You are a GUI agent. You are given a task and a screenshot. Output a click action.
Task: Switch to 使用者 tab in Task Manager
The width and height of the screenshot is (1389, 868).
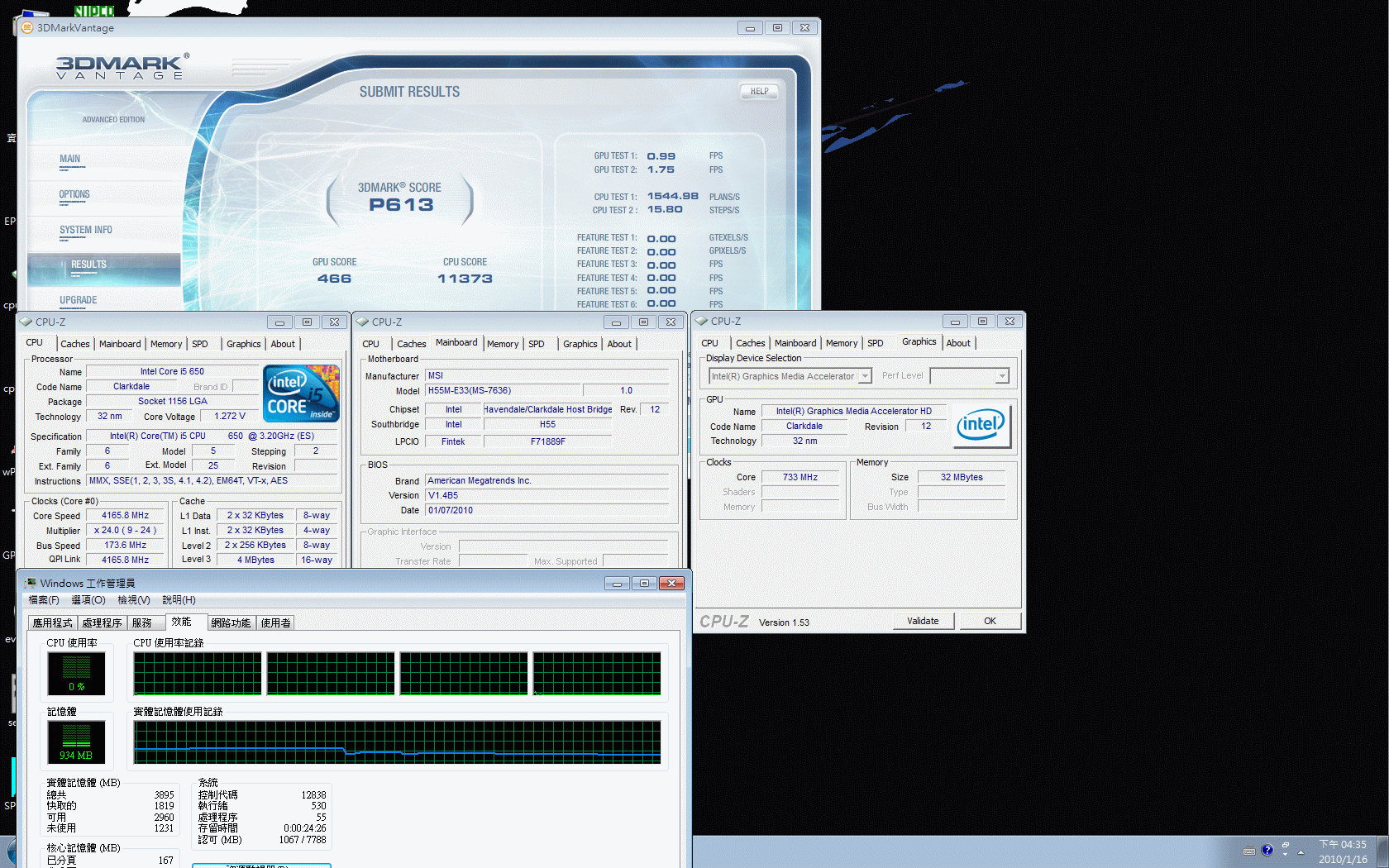(276, 623)
